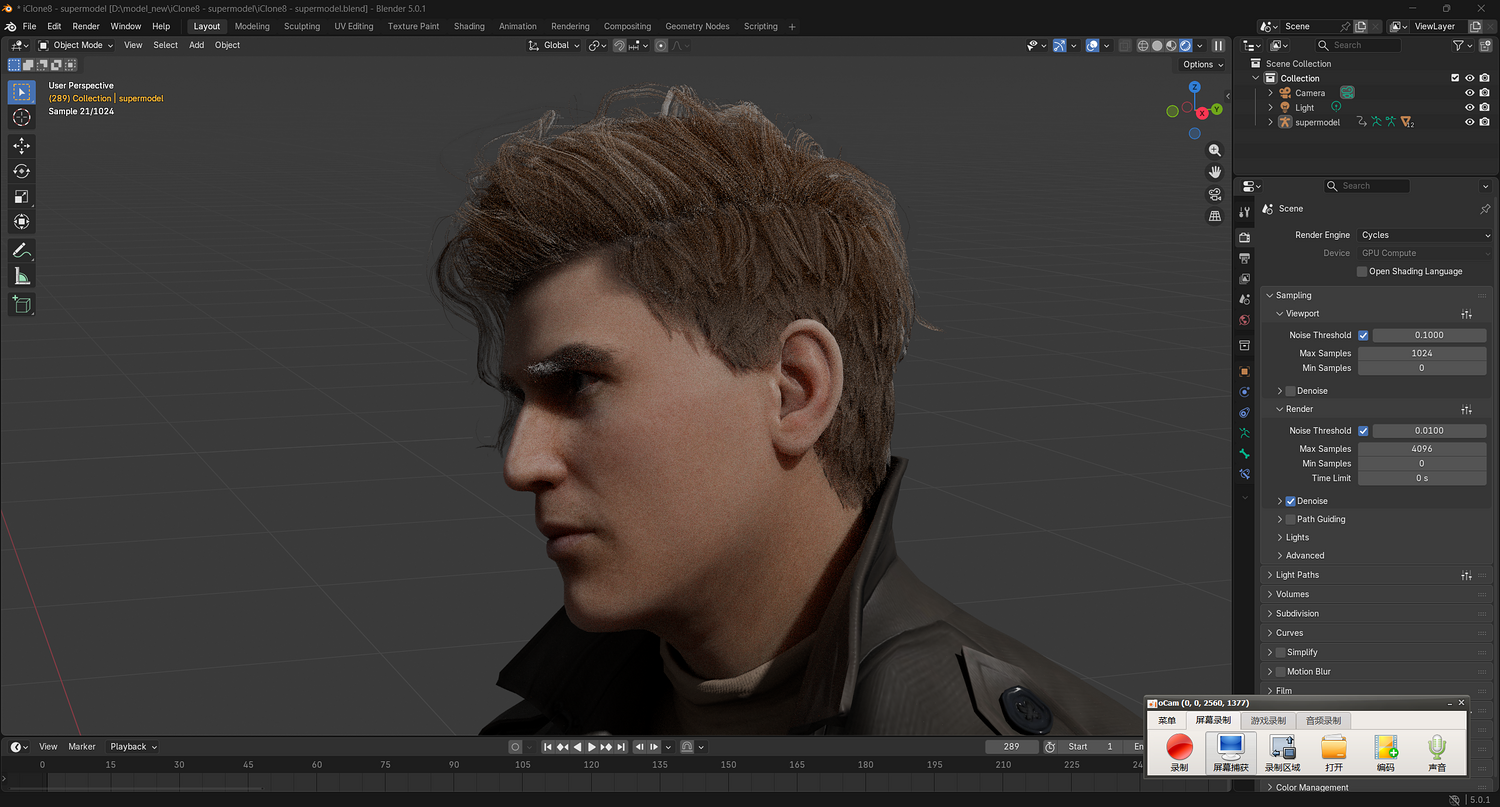This screenshot has height=807, width=1500.
Task: Open the Render properties tab
Action: click(1245, 238)
